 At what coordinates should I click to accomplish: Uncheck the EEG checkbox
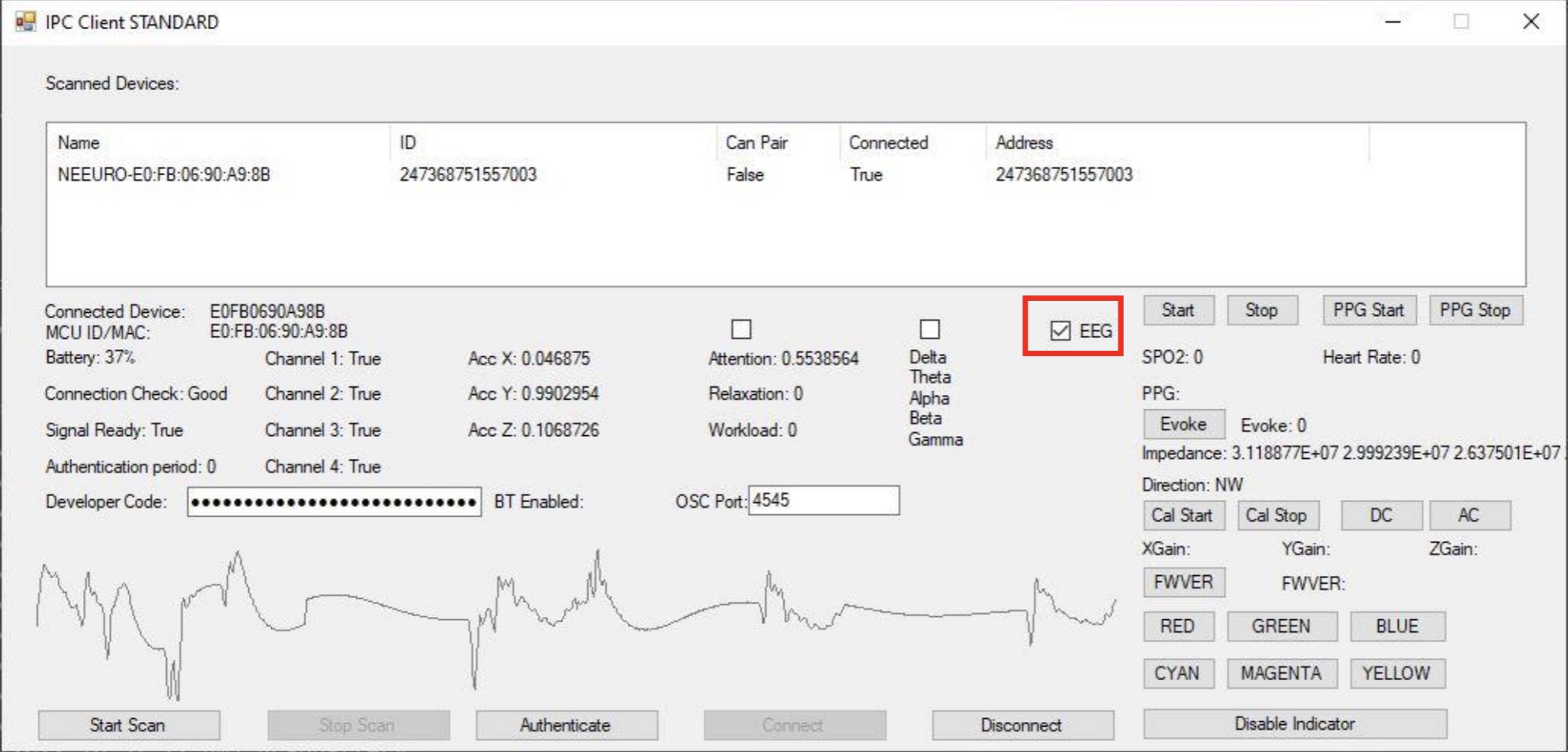coord(1061,331)
